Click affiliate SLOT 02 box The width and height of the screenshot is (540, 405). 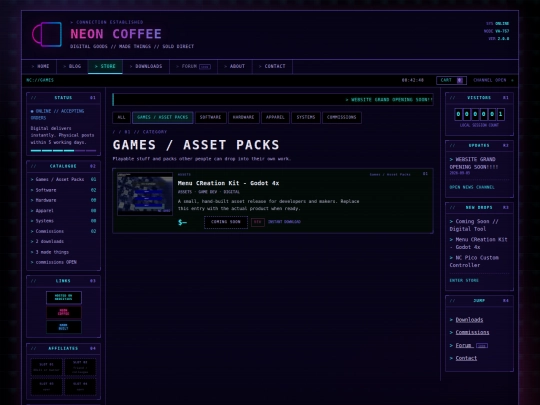80,367
